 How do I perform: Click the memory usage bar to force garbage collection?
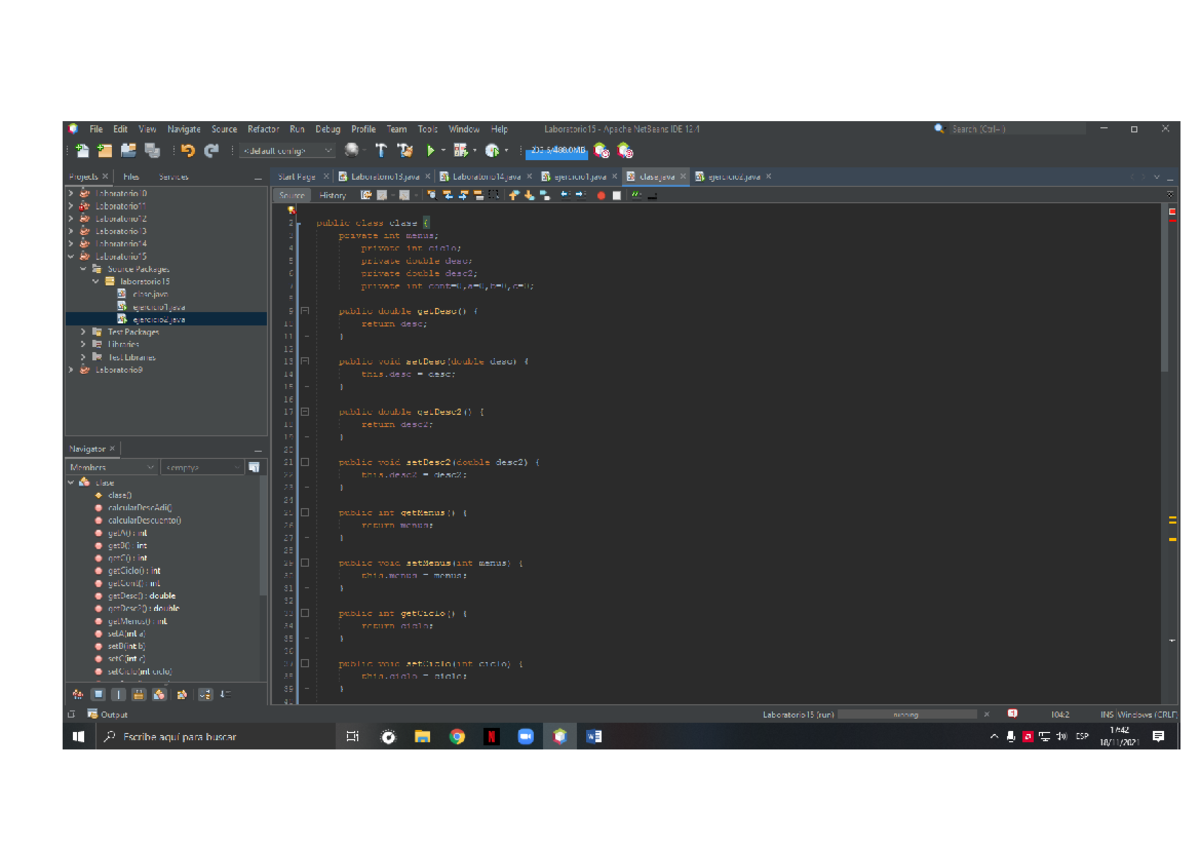point(557,151)
